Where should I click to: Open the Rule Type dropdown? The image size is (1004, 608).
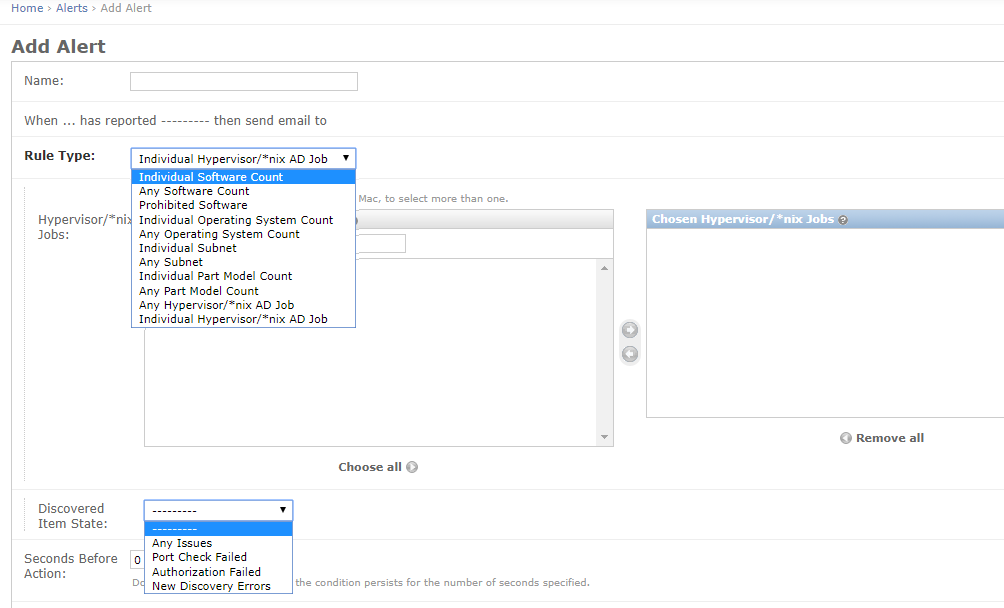coord(243,159)
